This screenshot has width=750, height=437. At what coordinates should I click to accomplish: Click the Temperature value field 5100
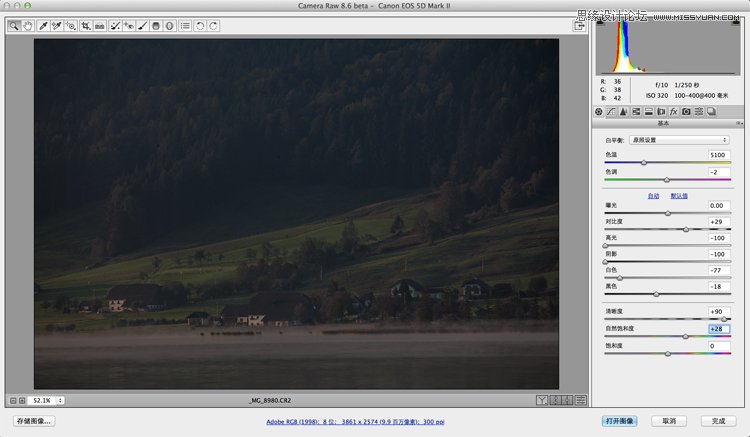coord(719,155)
